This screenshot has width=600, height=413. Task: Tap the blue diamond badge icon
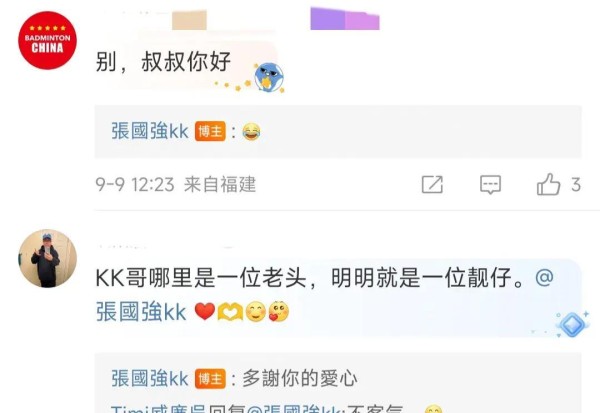point(572,325)
